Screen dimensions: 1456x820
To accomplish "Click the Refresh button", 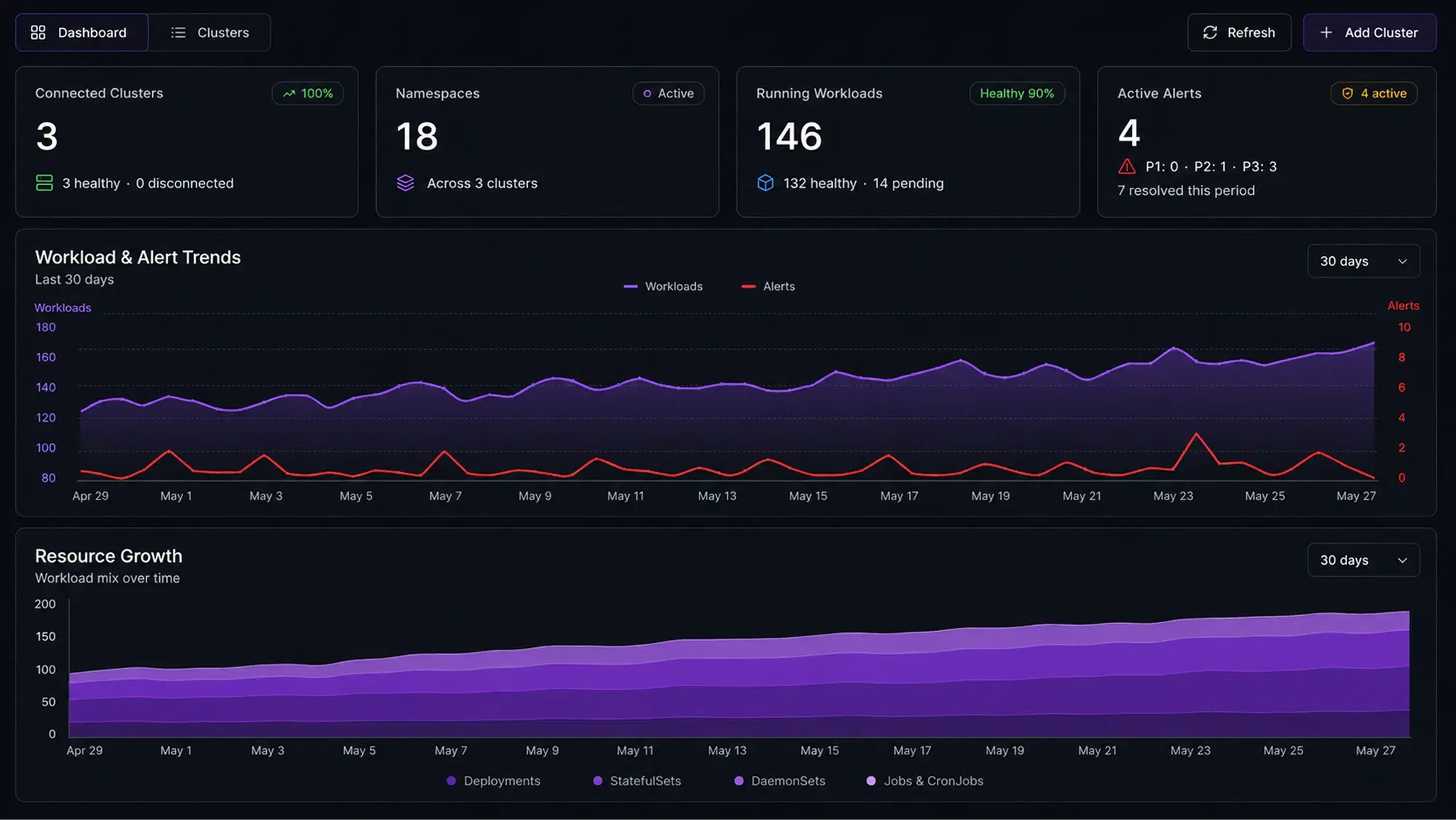I will pyautogui.click(x=1239, y=33).
